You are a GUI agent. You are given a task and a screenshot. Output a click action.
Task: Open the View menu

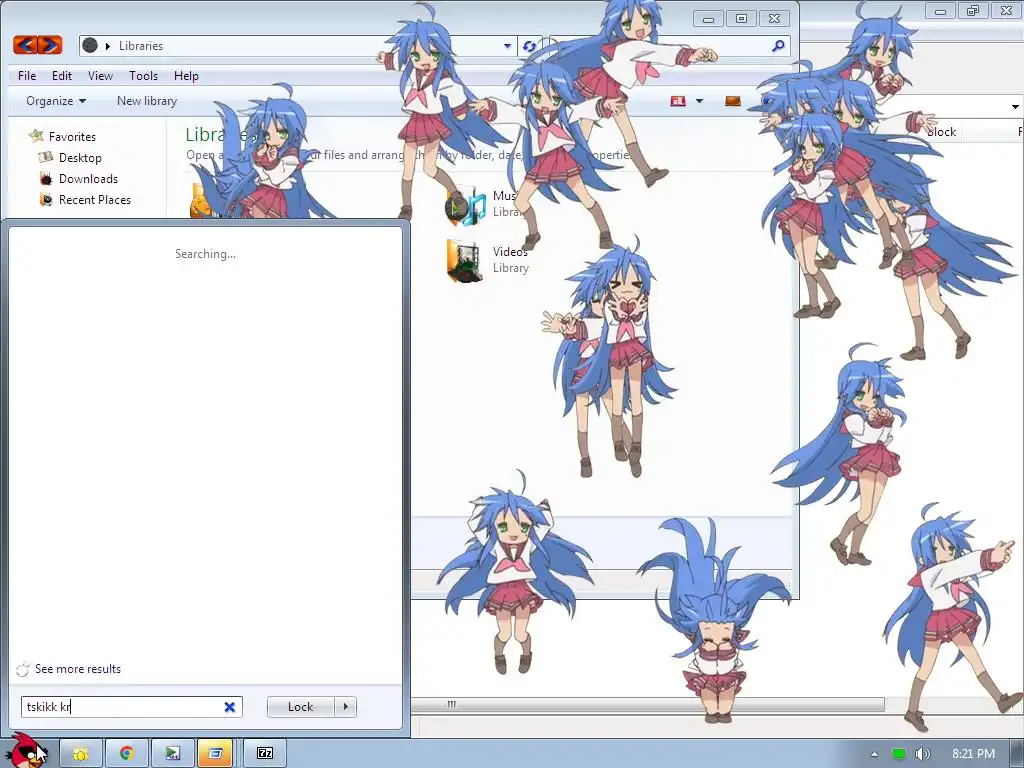100,76
